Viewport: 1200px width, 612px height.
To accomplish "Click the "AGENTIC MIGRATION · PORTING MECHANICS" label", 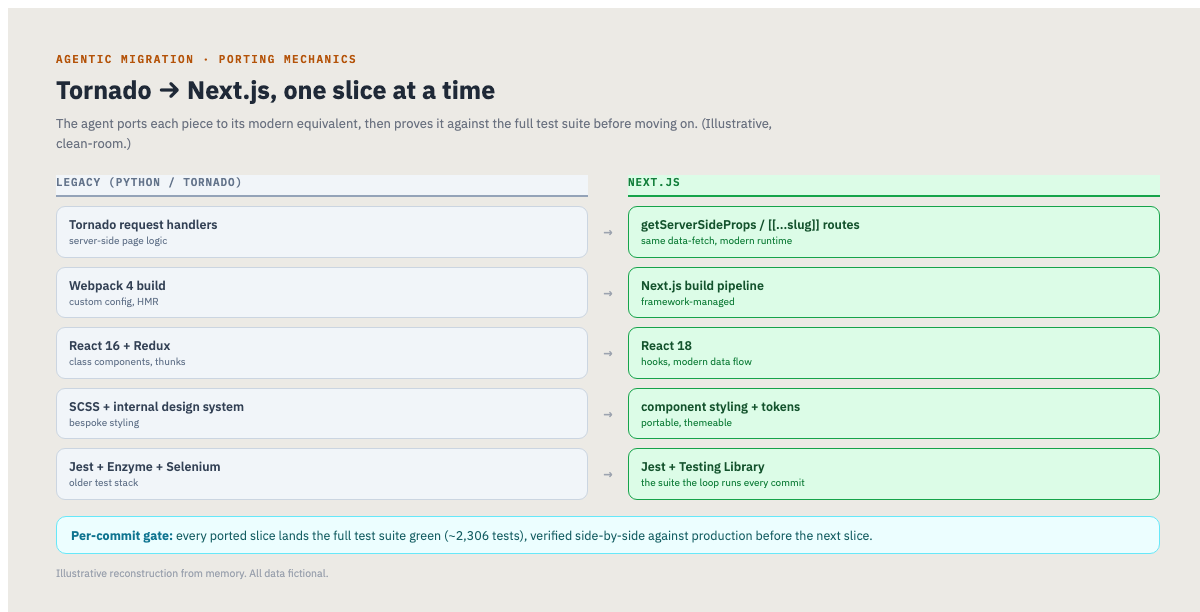I will (206, 59).
